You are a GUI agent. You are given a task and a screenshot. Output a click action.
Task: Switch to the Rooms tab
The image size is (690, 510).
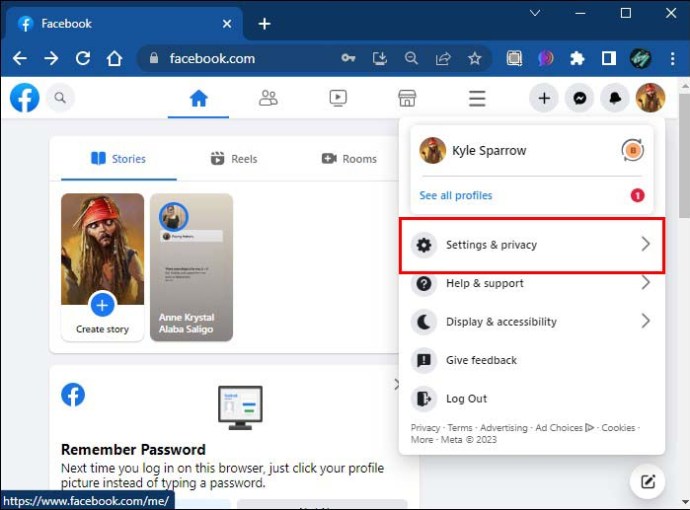[x=349, y=158]
